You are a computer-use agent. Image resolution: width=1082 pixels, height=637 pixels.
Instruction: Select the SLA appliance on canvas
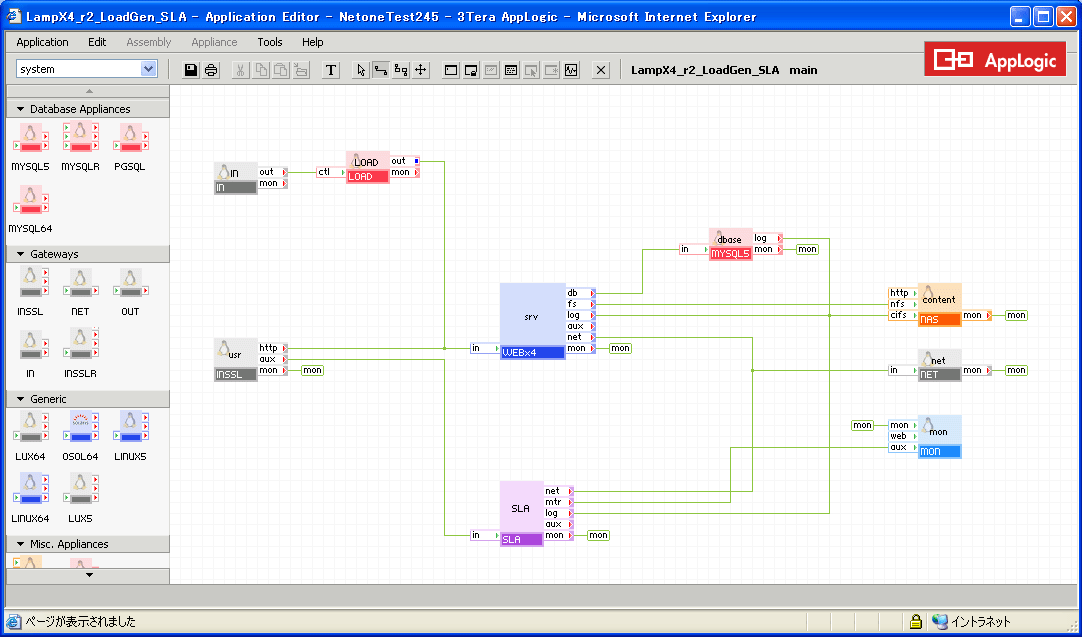[x=522, y=513]
